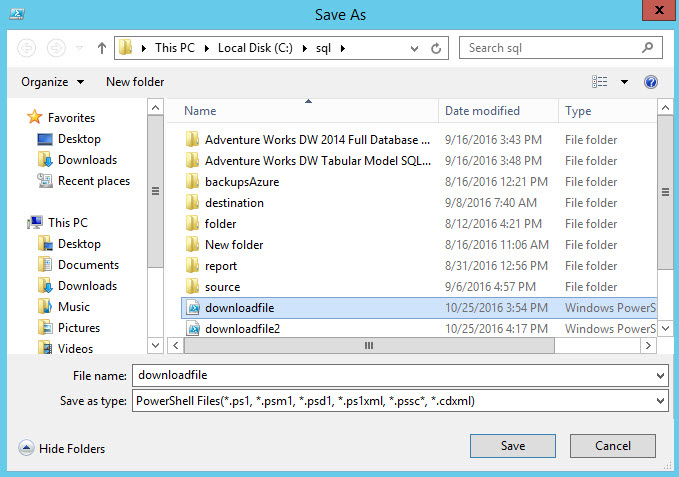Open the Help question mark icon
679x477 pixels.
651,82
